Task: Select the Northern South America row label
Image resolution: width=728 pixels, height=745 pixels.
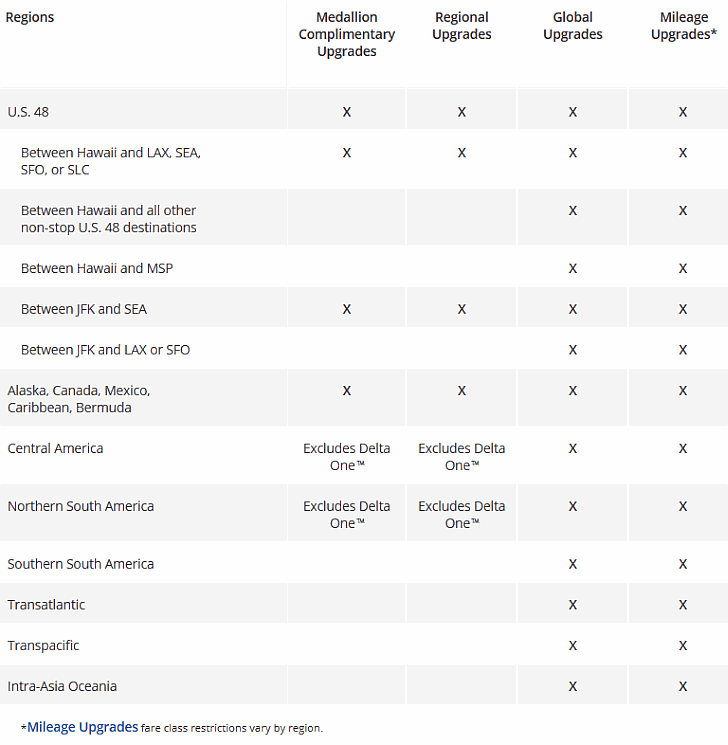Action: [x=81, y=506]
